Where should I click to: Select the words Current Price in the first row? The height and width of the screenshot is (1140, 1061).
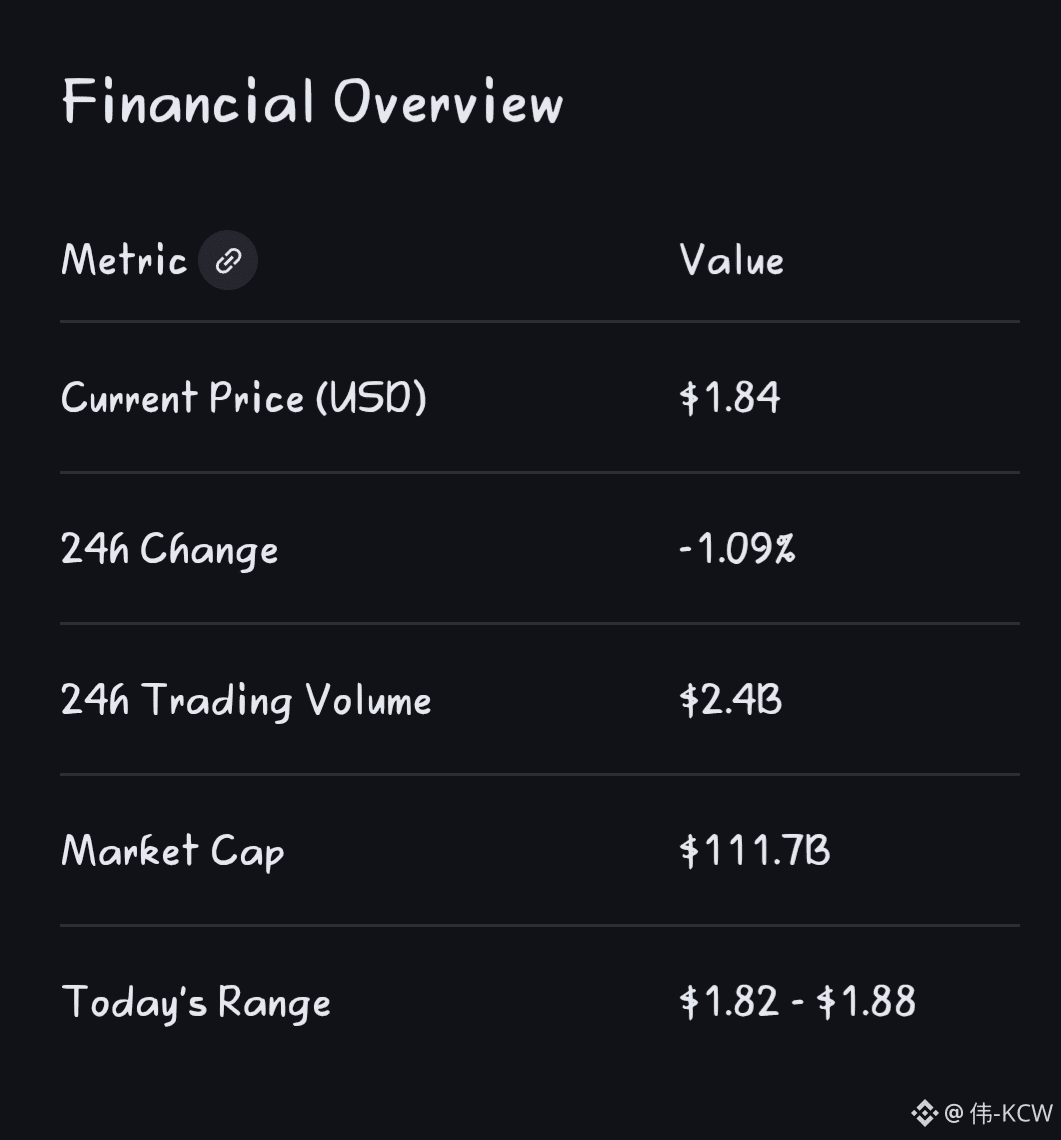(182, 398)
